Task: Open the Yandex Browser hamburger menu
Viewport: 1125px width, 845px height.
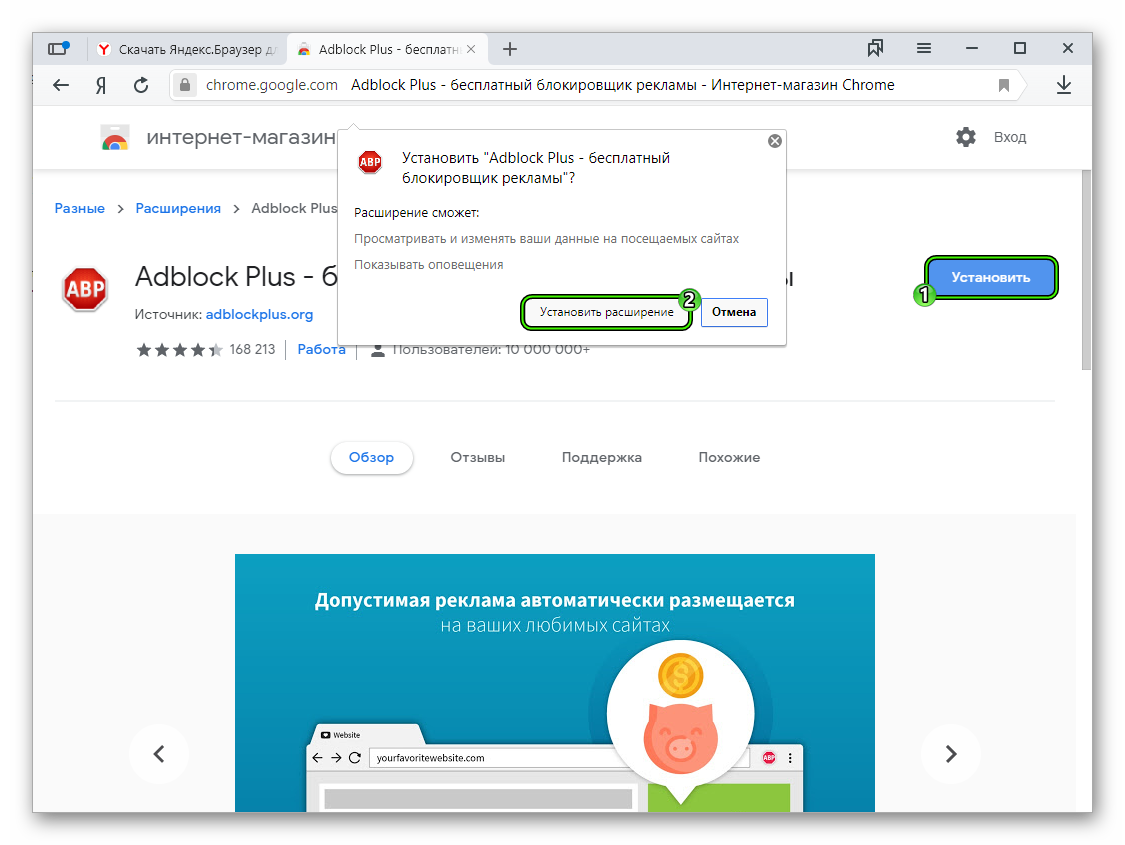Action: pos(923,48)
